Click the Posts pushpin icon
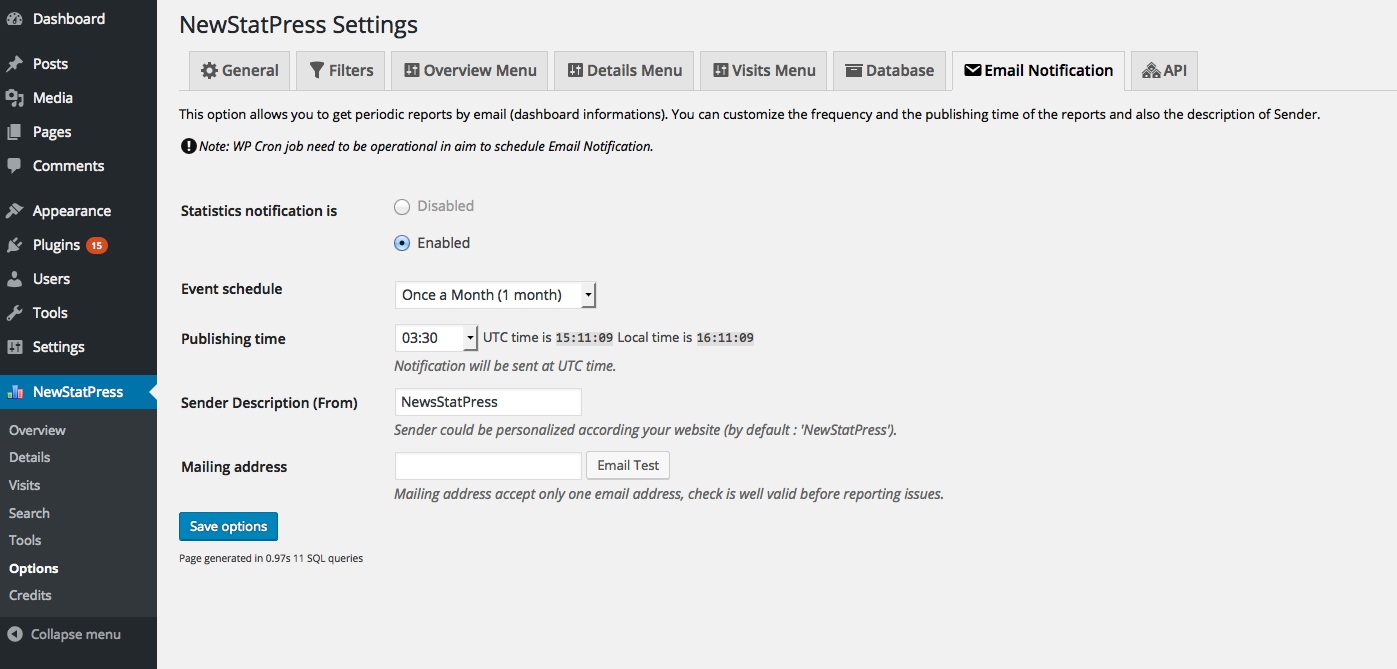Screen dimensions: 1397x669 (x=15, y=64)
